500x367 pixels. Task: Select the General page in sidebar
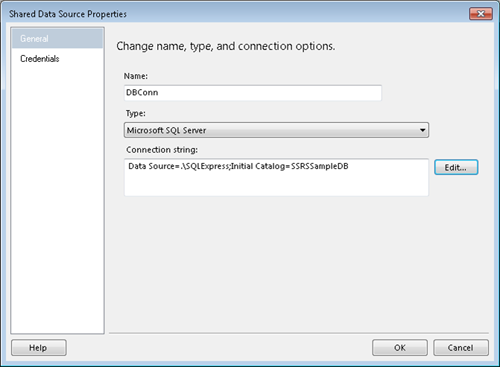coord(57,39)
